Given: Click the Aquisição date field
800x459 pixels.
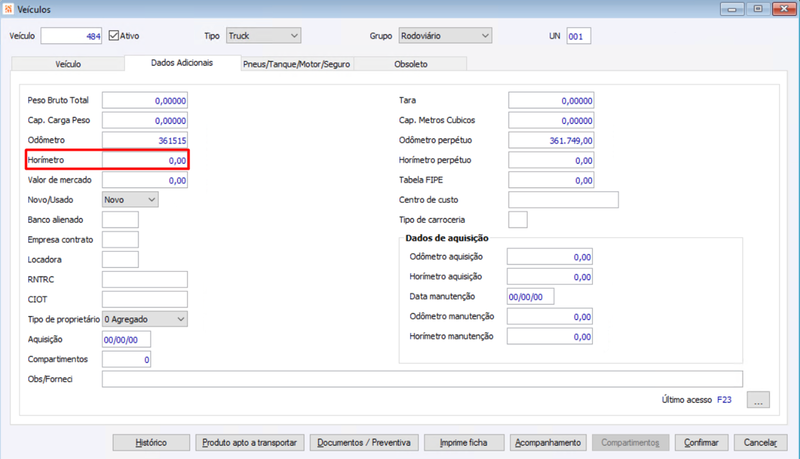Looking at the screenshot, I should (127, 340).
